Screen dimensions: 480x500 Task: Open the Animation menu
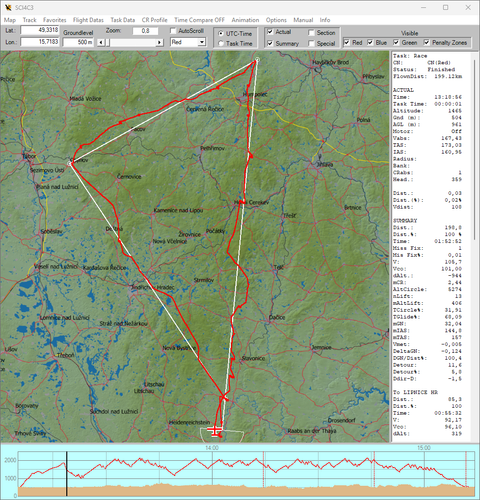click(x=245, y=20)
